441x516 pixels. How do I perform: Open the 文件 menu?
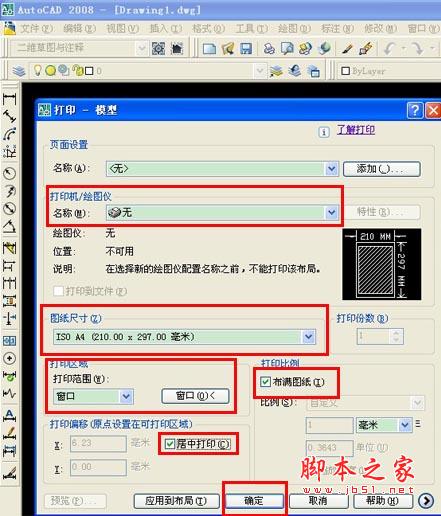tap(37, 29)
